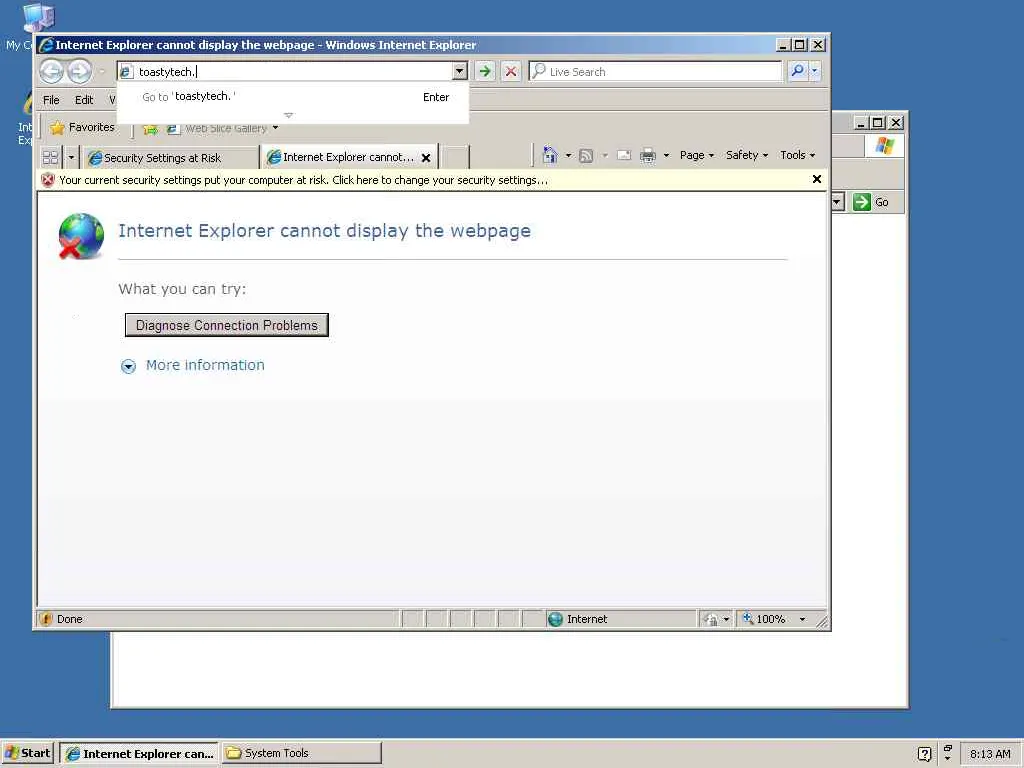Image resolution: width=1024 pixels, height=768 pixels.
Task: Open the tab list dropdown arrow
Action: click(x=71, y=157)
